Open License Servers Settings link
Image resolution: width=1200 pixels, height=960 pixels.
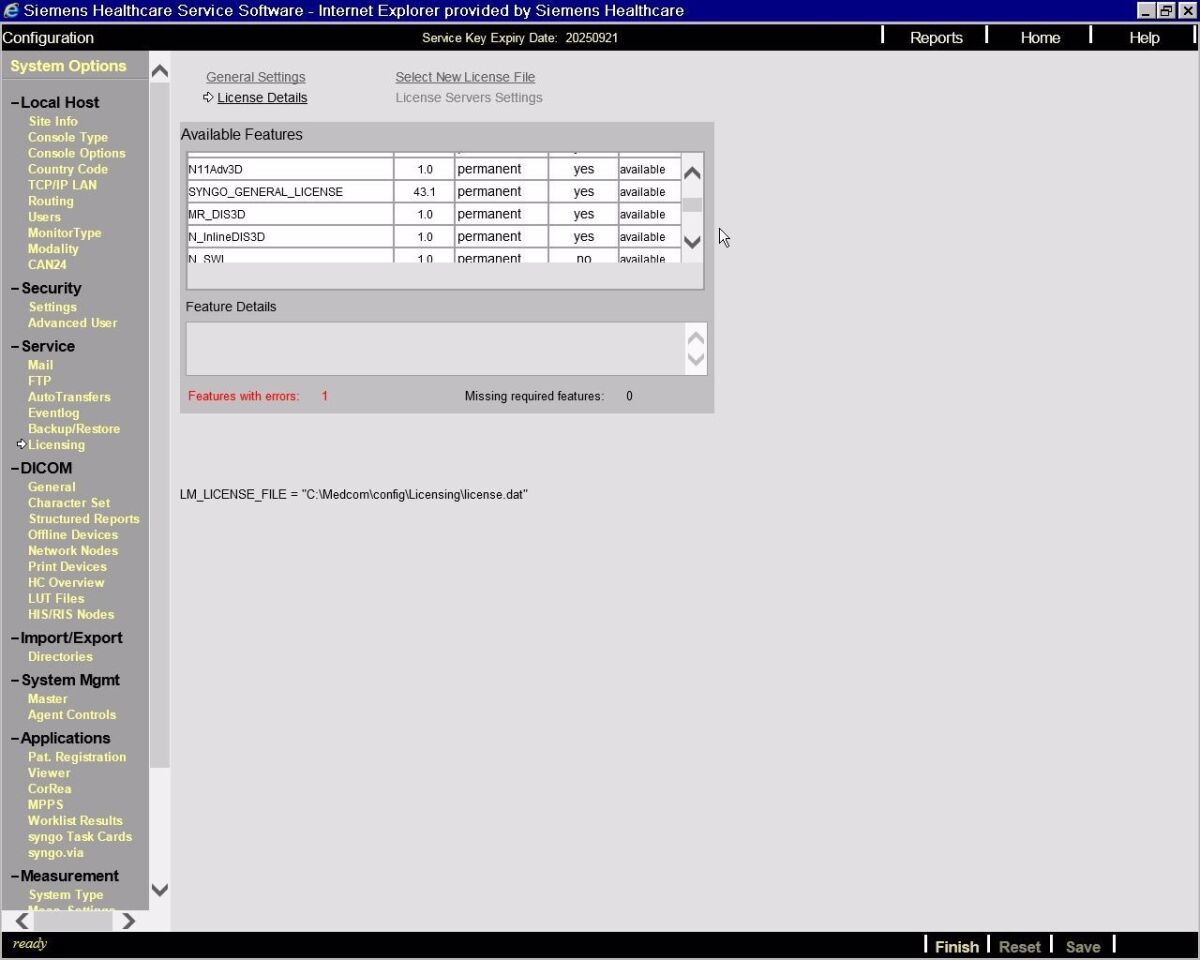[x=469, y=97]
